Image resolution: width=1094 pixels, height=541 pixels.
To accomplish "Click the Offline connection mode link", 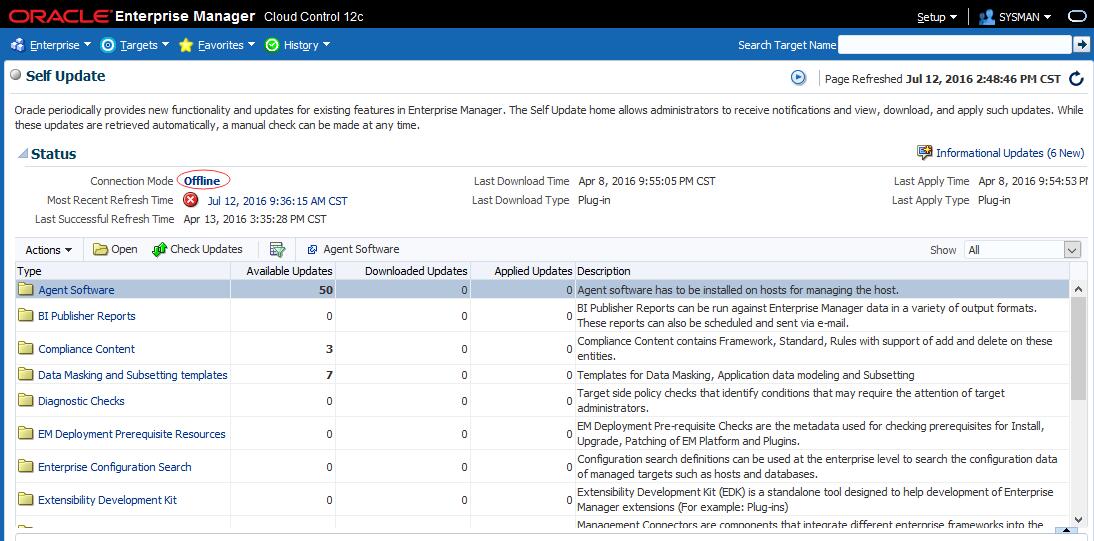I will pyautogui.click(x=202, y=181).
